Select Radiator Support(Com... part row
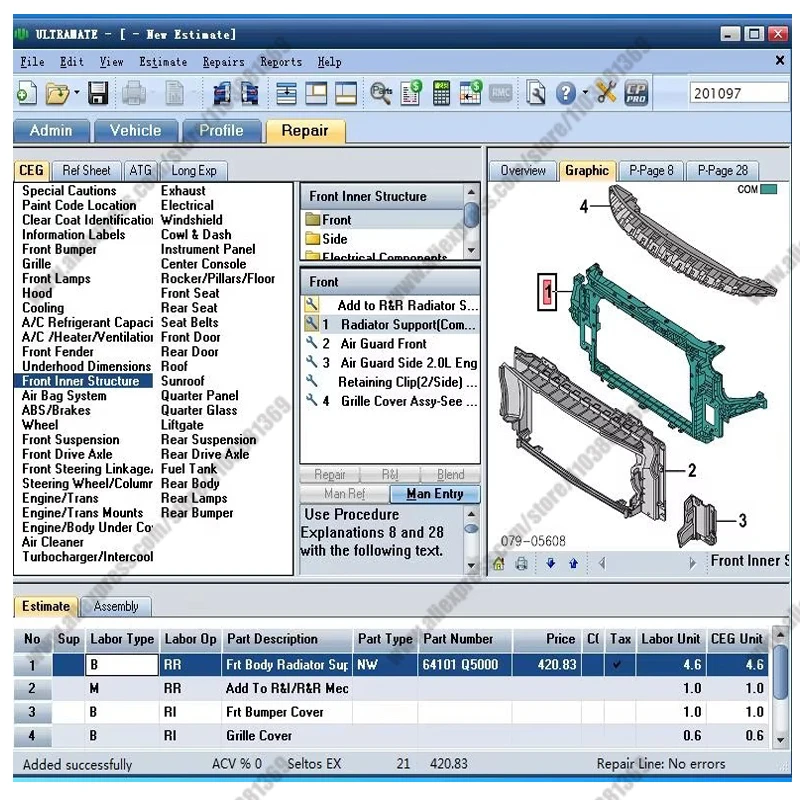The image size is (800, 800). [391, 324]
